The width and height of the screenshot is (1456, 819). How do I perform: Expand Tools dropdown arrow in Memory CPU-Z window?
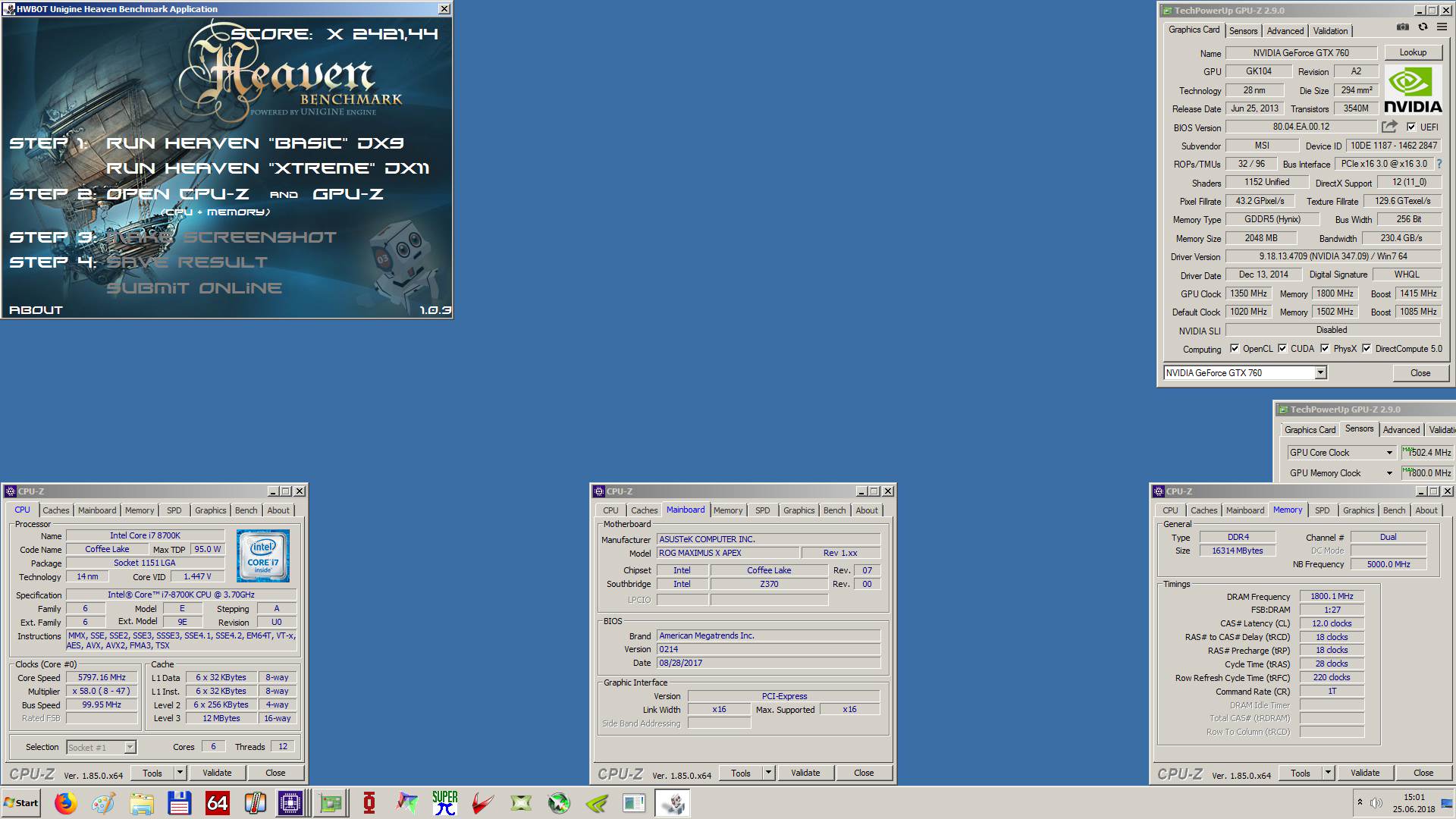tap(1328, 773)
